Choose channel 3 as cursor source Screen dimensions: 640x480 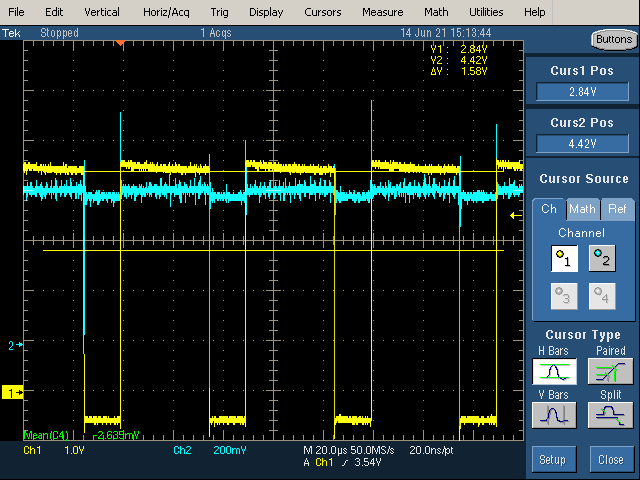tap(564, 296)
